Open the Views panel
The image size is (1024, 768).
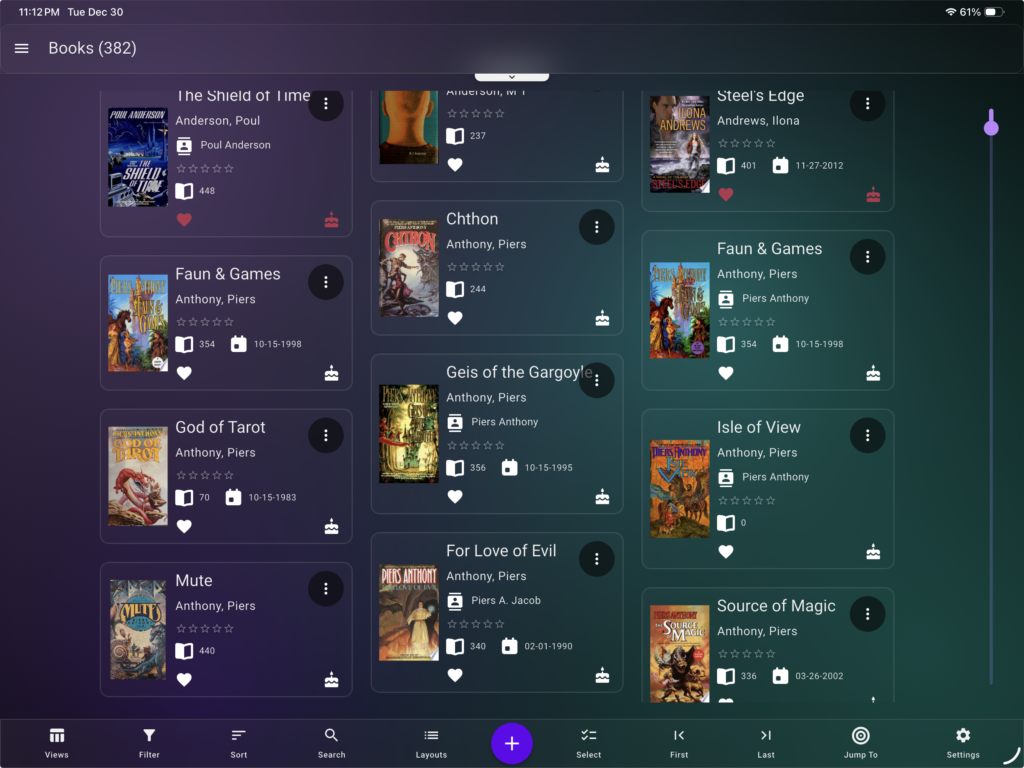coord(57,743)
